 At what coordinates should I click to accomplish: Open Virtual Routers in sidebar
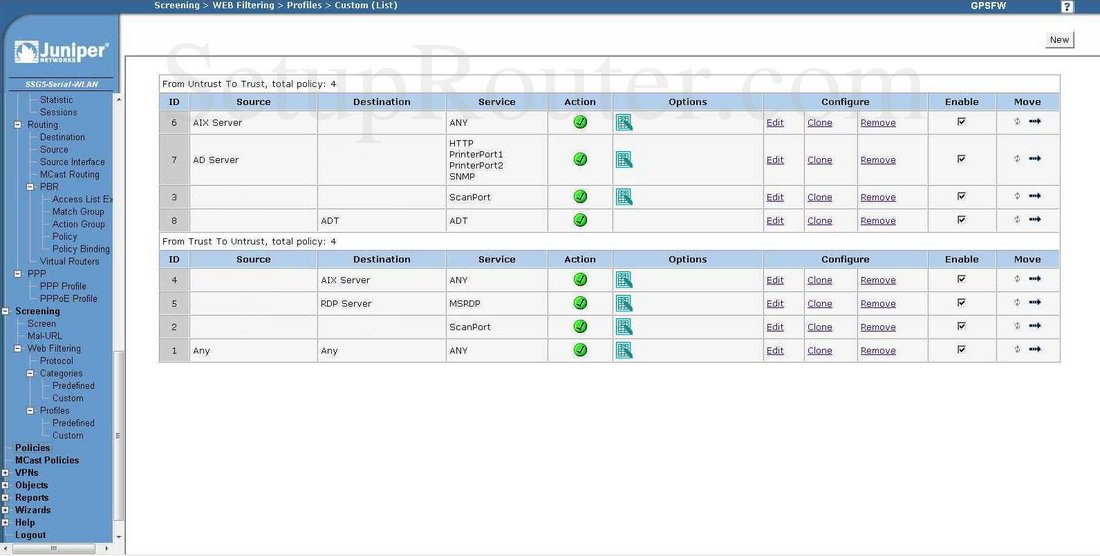click(x=69, y=262)
